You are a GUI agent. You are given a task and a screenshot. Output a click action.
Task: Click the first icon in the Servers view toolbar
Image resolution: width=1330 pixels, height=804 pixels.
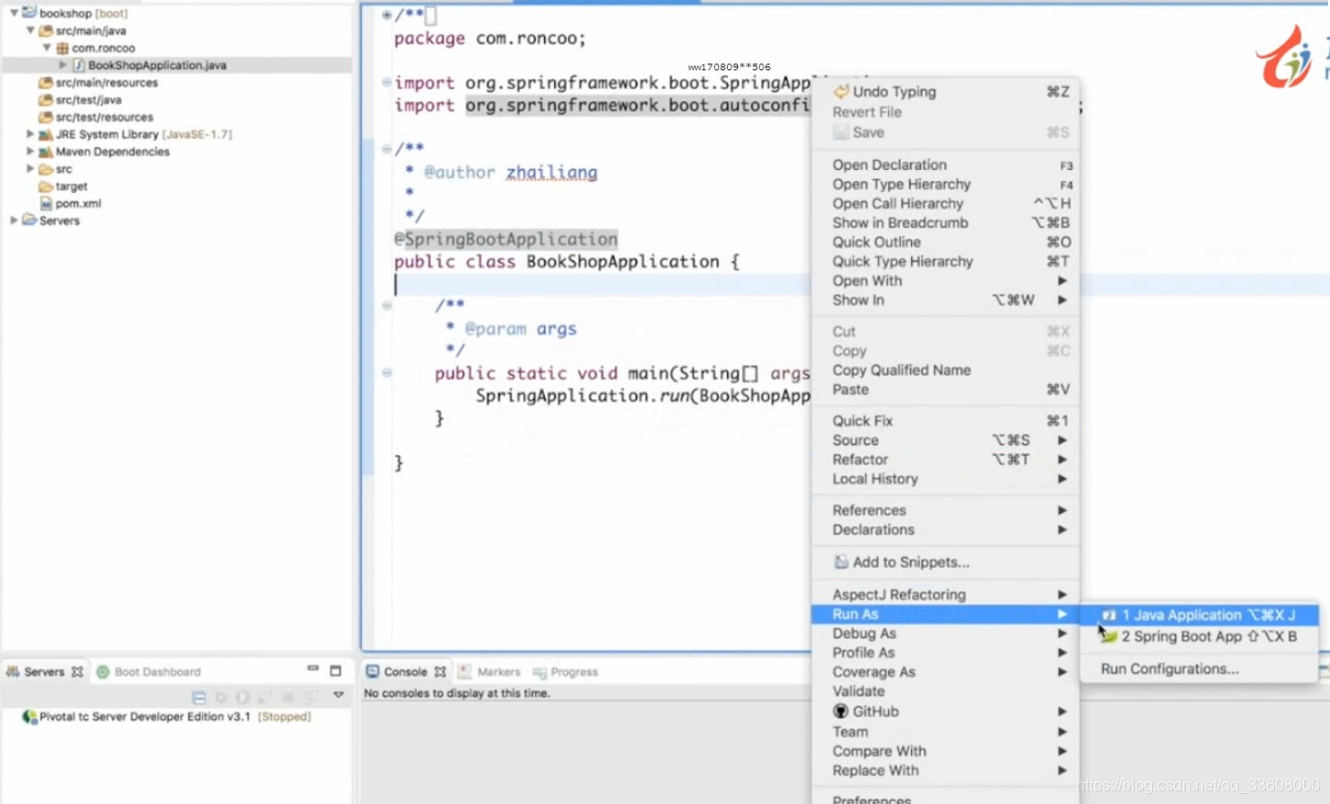pos(199,696)
